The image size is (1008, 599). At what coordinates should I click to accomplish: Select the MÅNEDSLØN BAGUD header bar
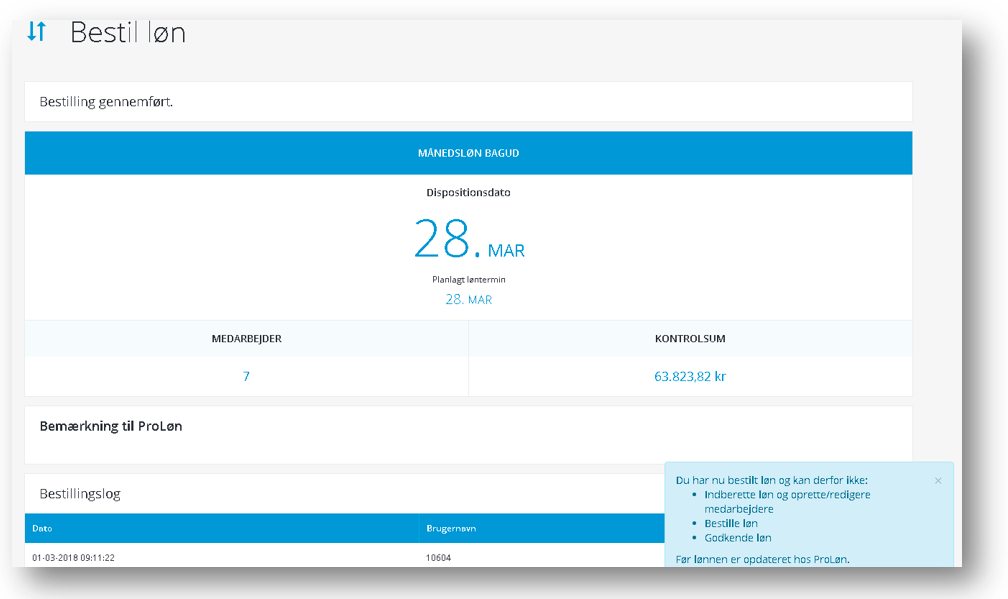(x=468, y=153)
